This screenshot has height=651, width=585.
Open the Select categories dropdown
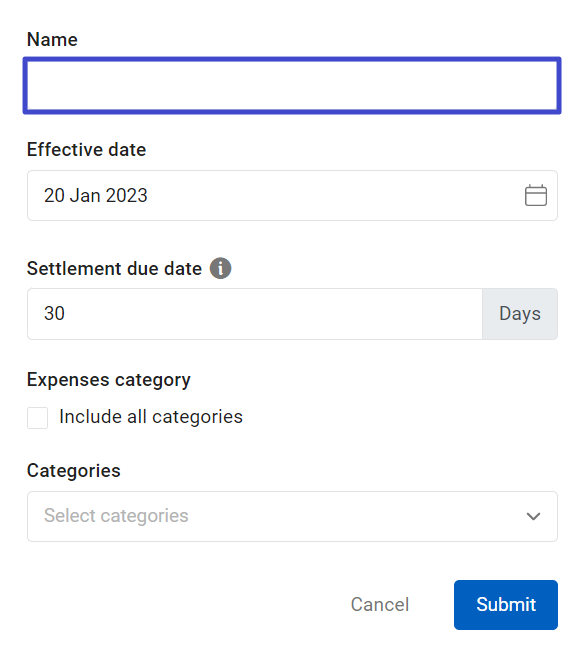coord(292,516)
